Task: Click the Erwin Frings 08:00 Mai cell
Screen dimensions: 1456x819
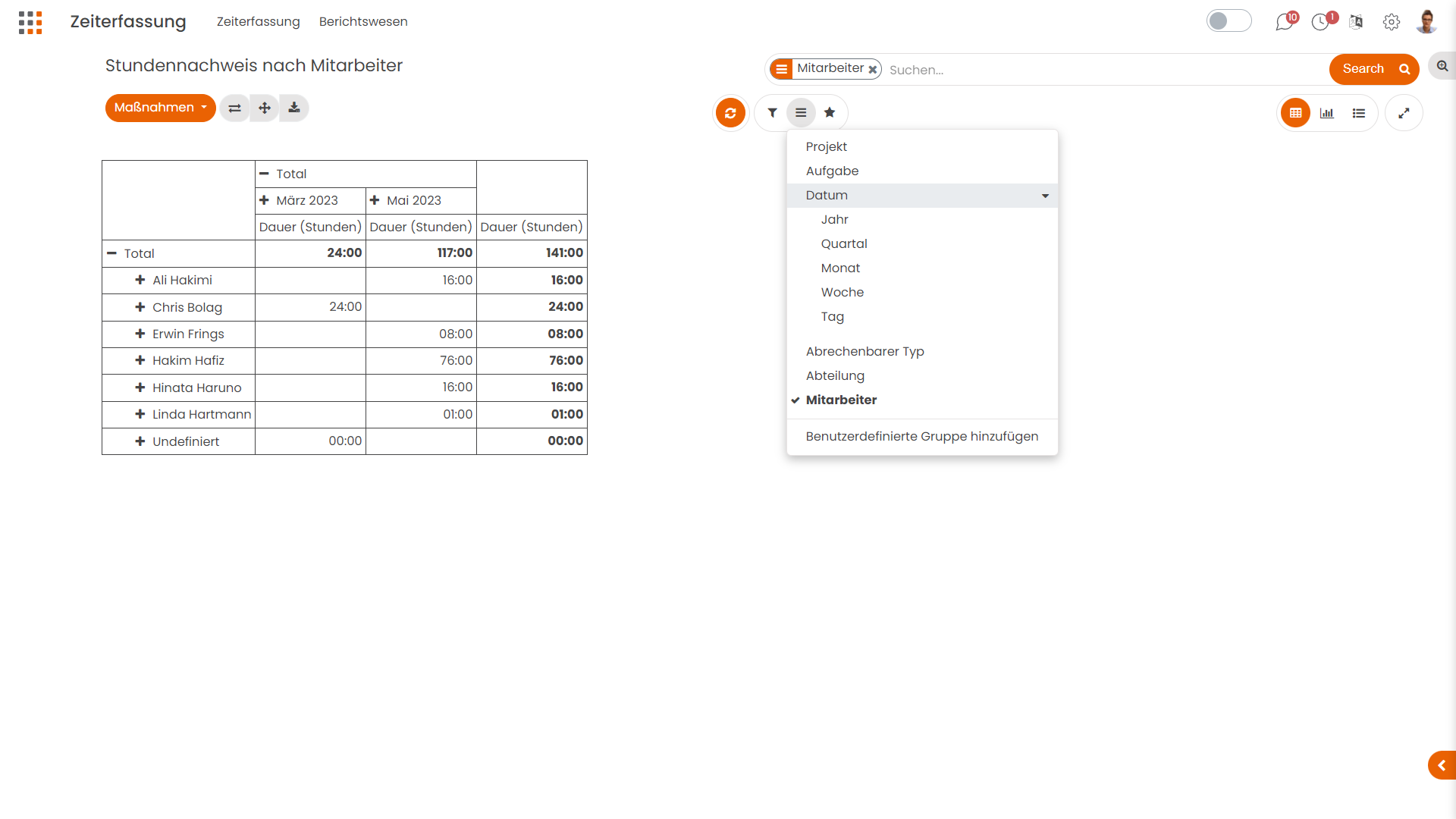Action: 421,334
